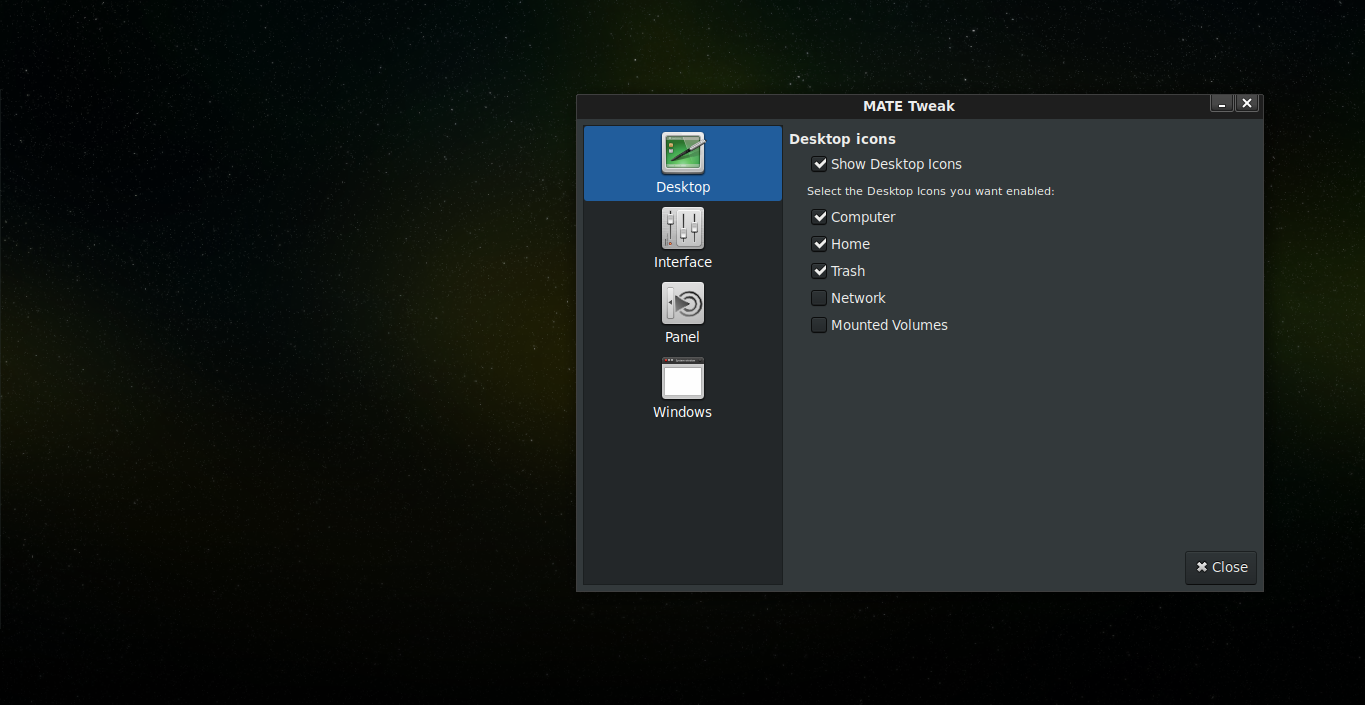The image size is (1365, 705).
Task: Click the 'Windows' text label in sidebar
Action: click(682, 412)
